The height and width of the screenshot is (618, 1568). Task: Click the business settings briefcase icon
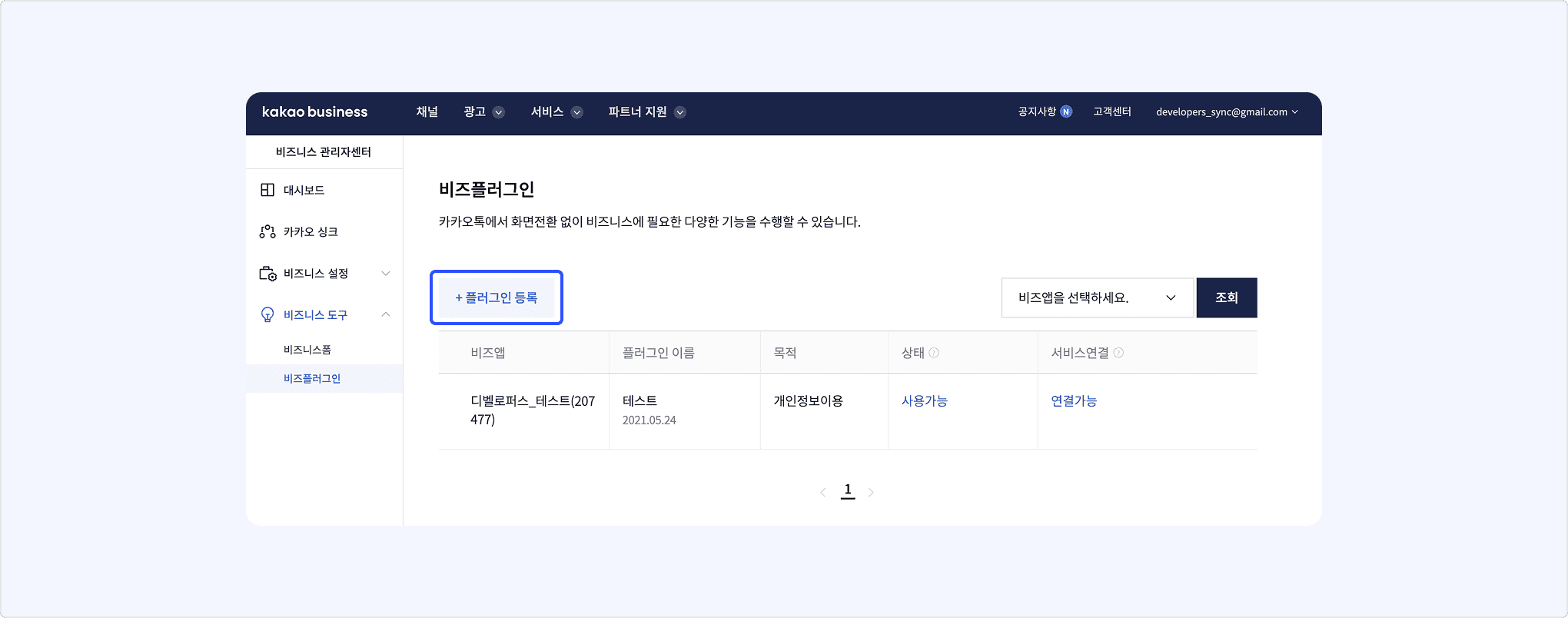pyautogui.click(x=267, y=274)
